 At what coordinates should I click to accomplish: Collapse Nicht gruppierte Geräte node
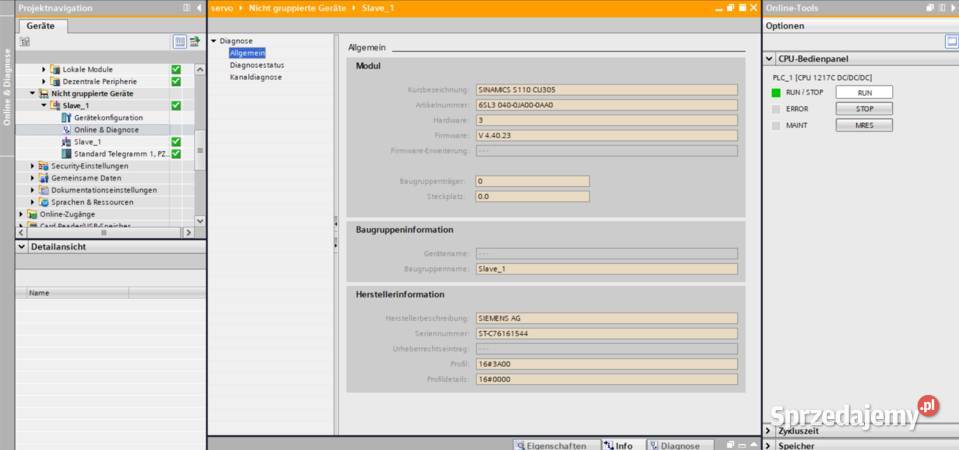pos(32,94)
